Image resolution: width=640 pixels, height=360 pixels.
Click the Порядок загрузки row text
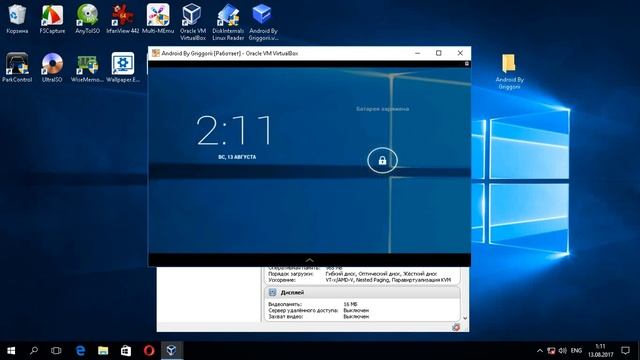pyautogui.click(x=353, y=274)
